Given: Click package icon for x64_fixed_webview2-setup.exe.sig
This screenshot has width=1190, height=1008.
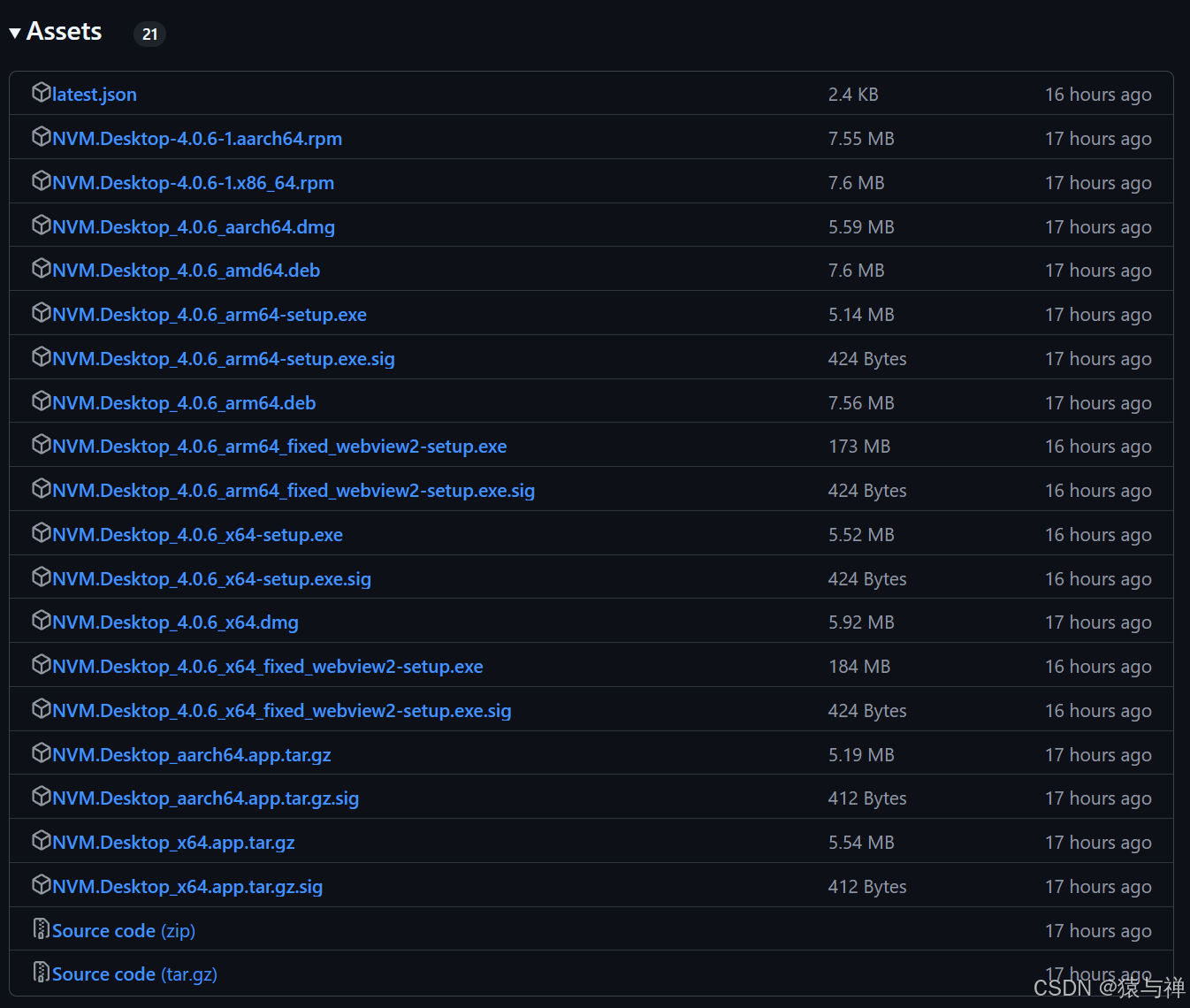Looking at the screenshot, I should 42,708.
